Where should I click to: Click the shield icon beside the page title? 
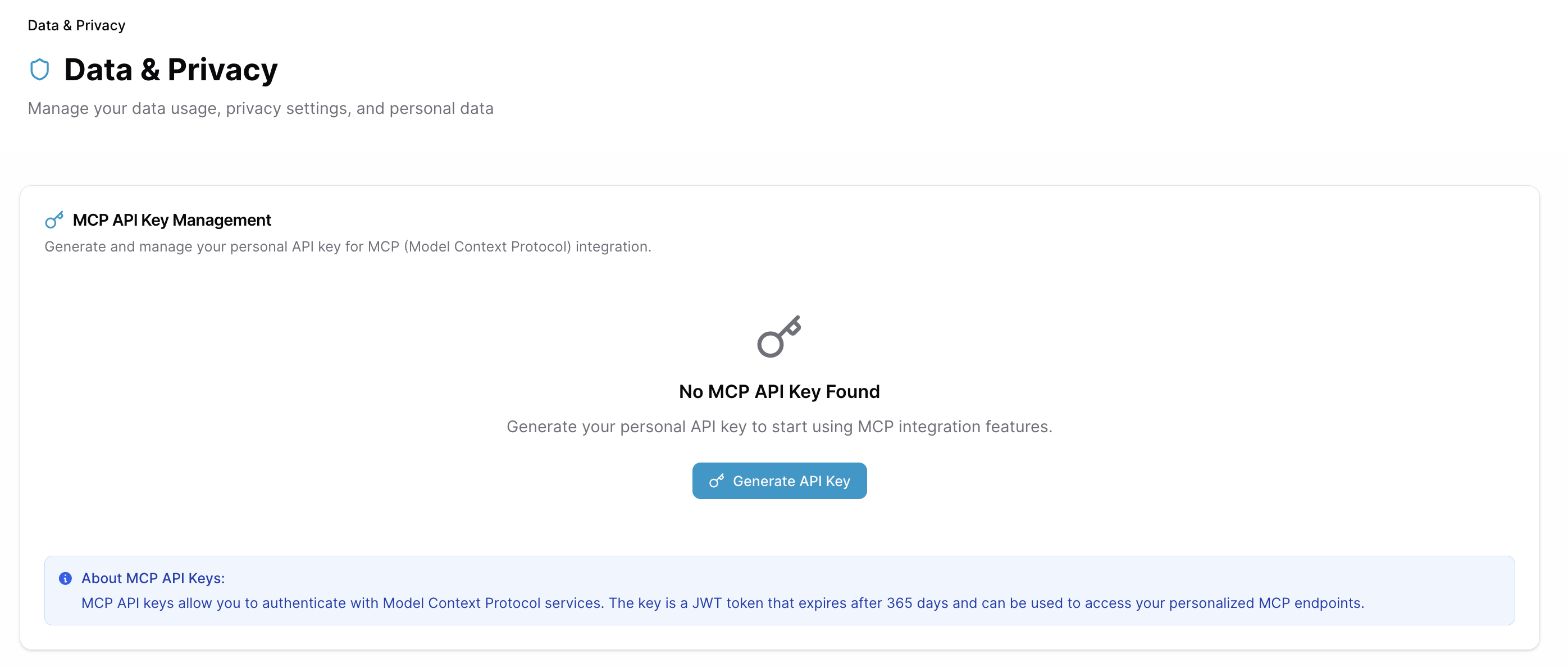[39, 70]
